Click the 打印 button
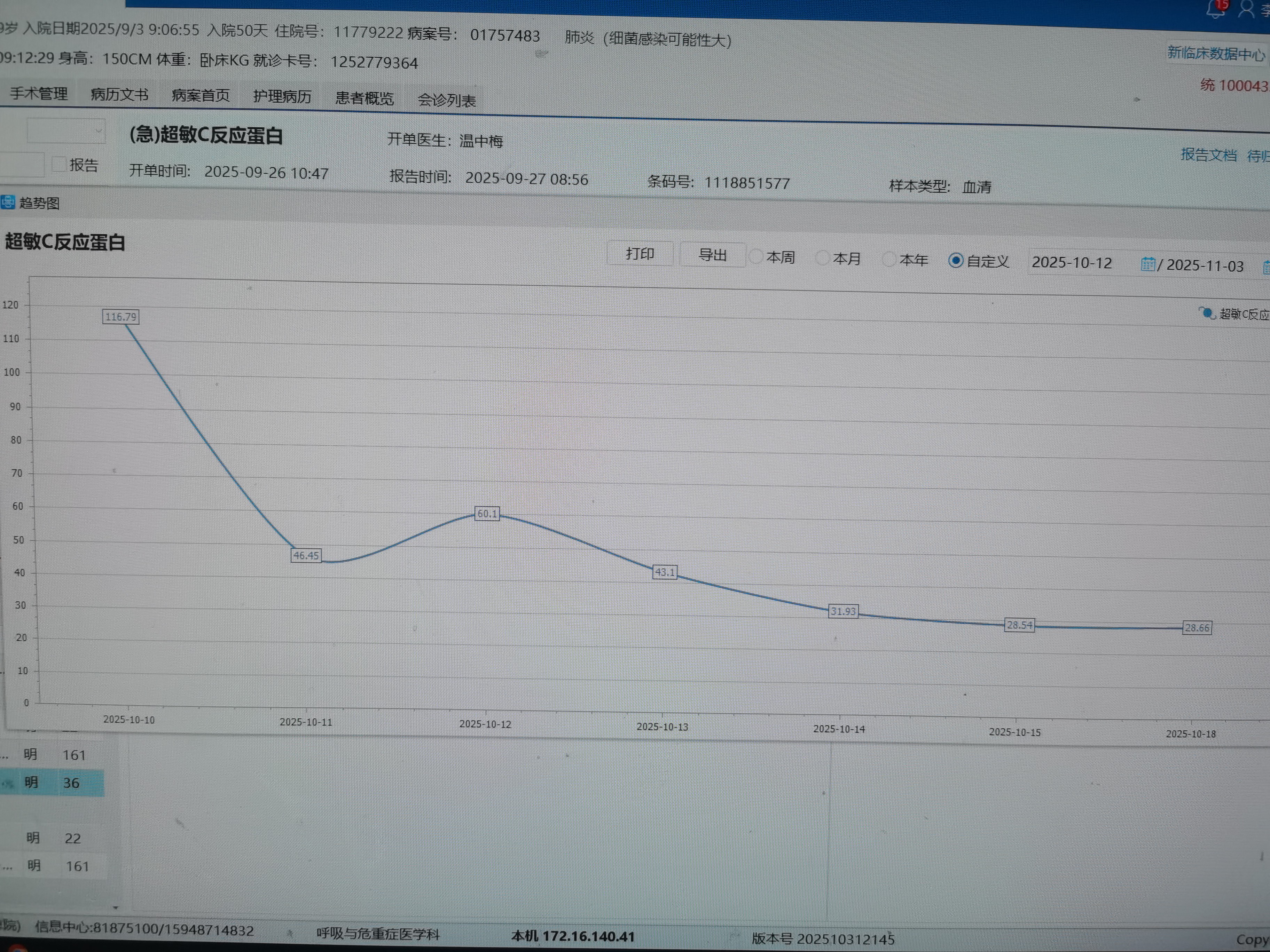The width and height of the screenshot is (1270, 952). (640, 254)
